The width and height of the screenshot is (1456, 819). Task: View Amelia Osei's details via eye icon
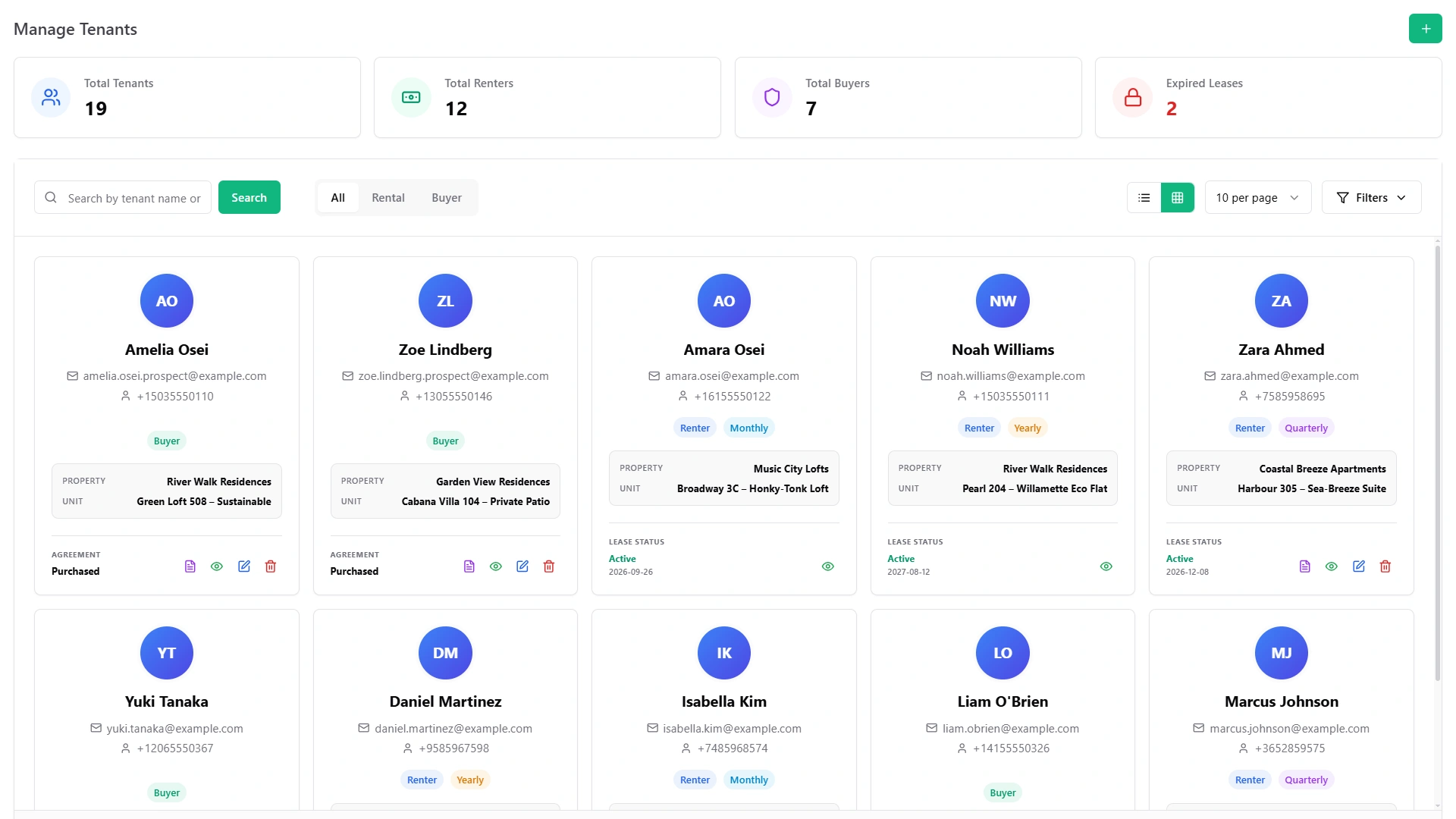tap(217, 566)
